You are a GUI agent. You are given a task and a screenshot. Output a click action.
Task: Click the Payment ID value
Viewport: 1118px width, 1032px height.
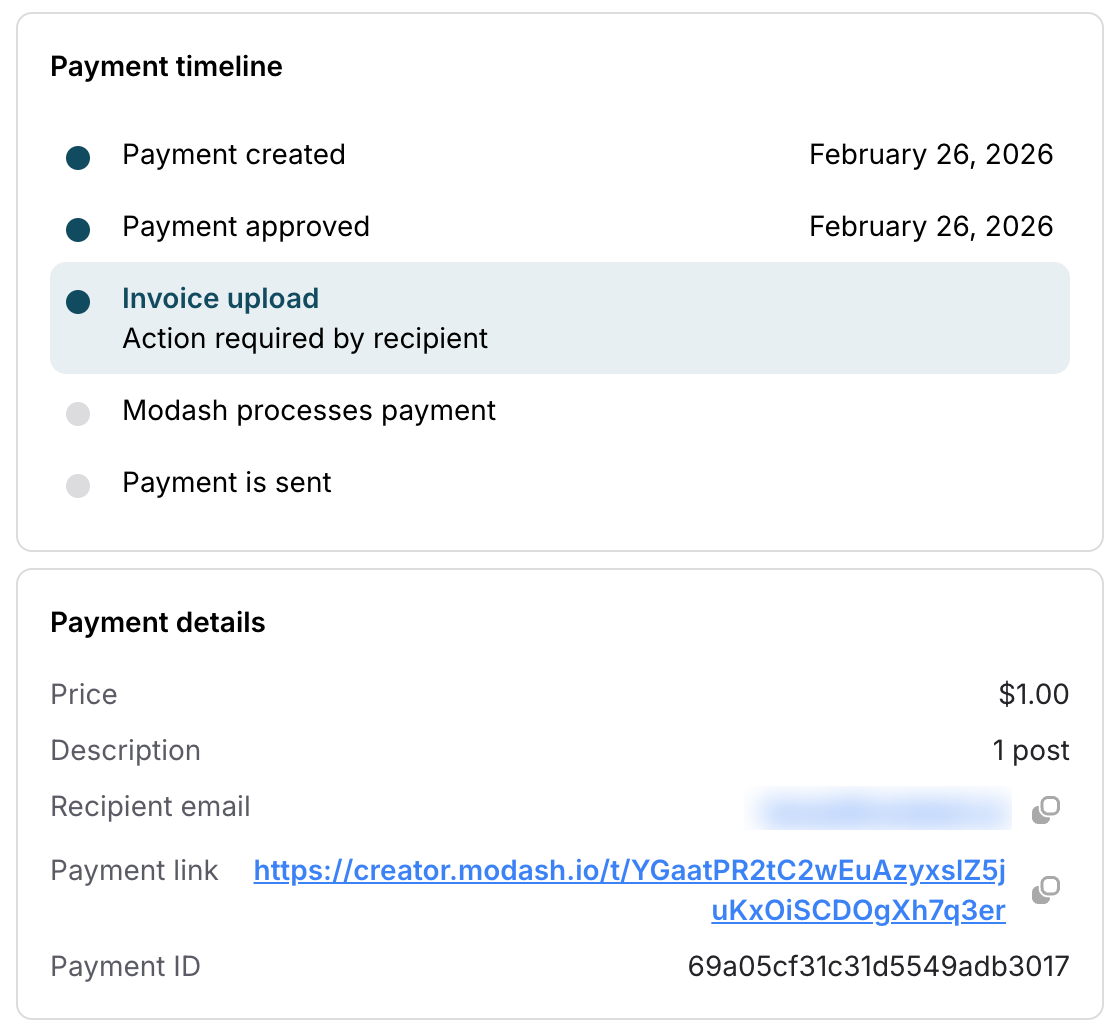878,967
